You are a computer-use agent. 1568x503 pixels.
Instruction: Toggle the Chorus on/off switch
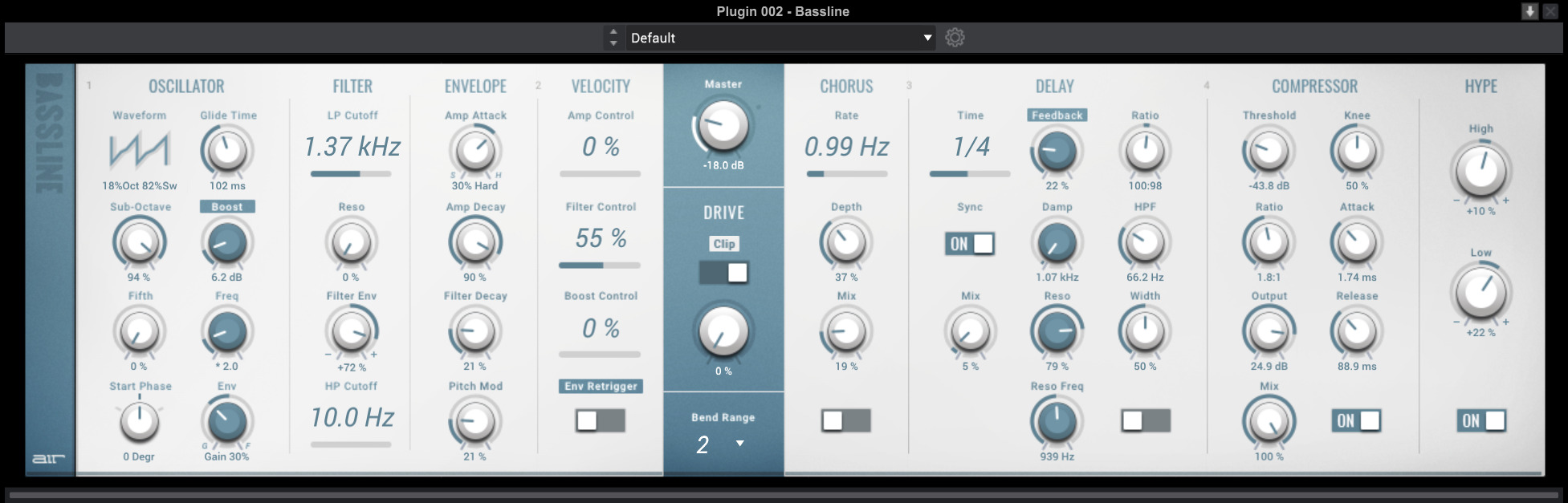tap(846, 420)
